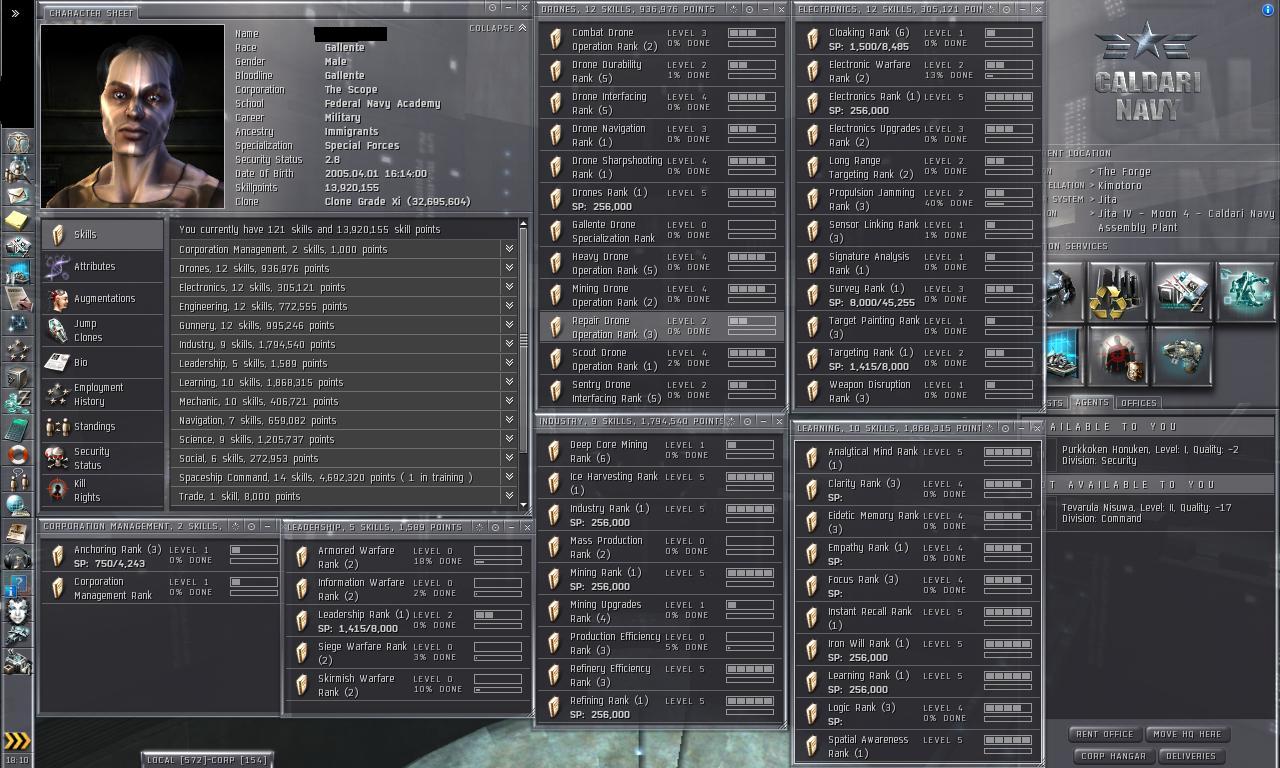Expand the Drones skill group chevron
Viewport: 1280px width, 768px height.
point(509,268)
